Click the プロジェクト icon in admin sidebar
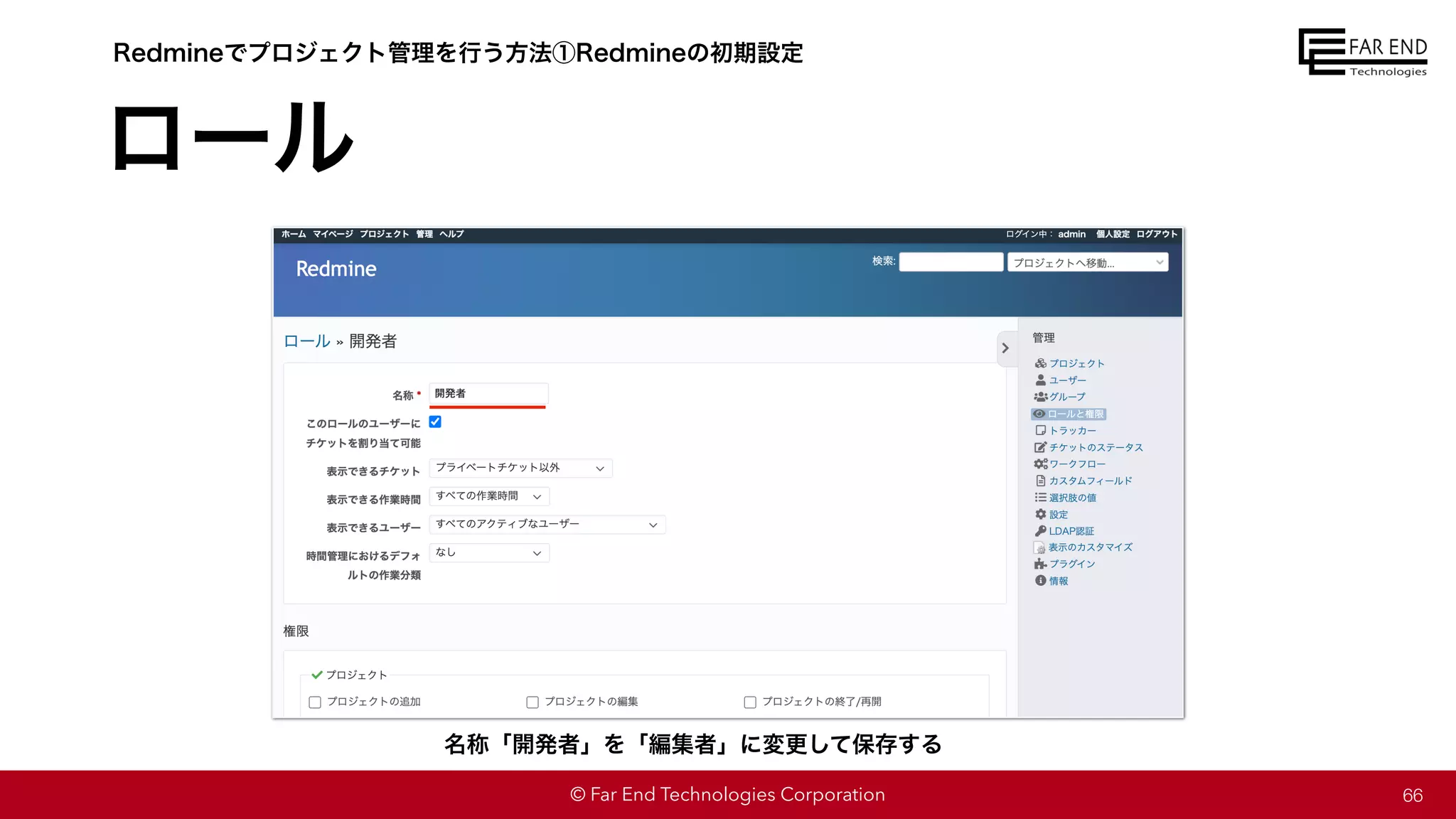This screenshot has height=819, width=1456. coord(1040,363)
